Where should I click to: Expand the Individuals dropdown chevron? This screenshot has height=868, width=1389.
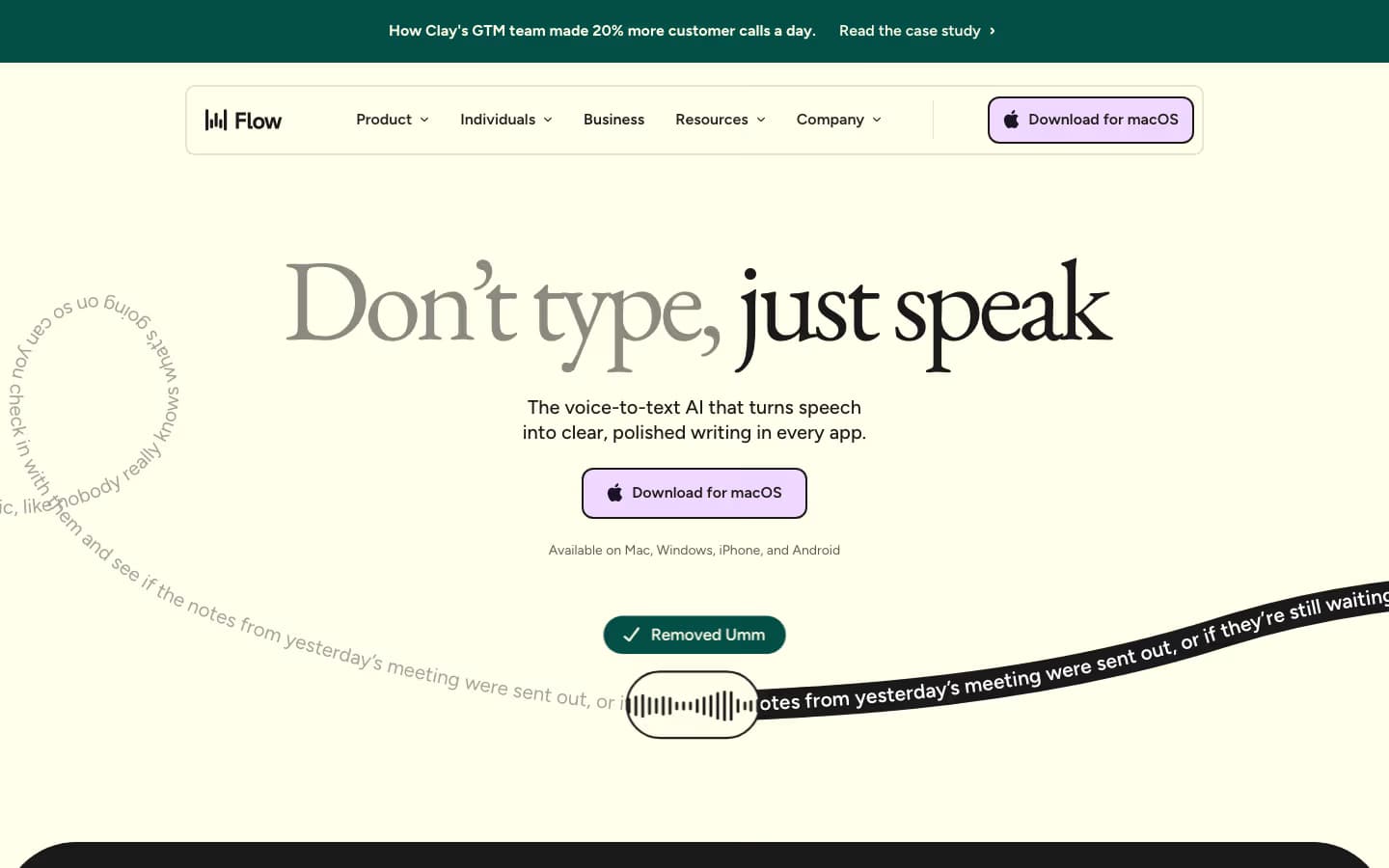[x=548, y=120]
